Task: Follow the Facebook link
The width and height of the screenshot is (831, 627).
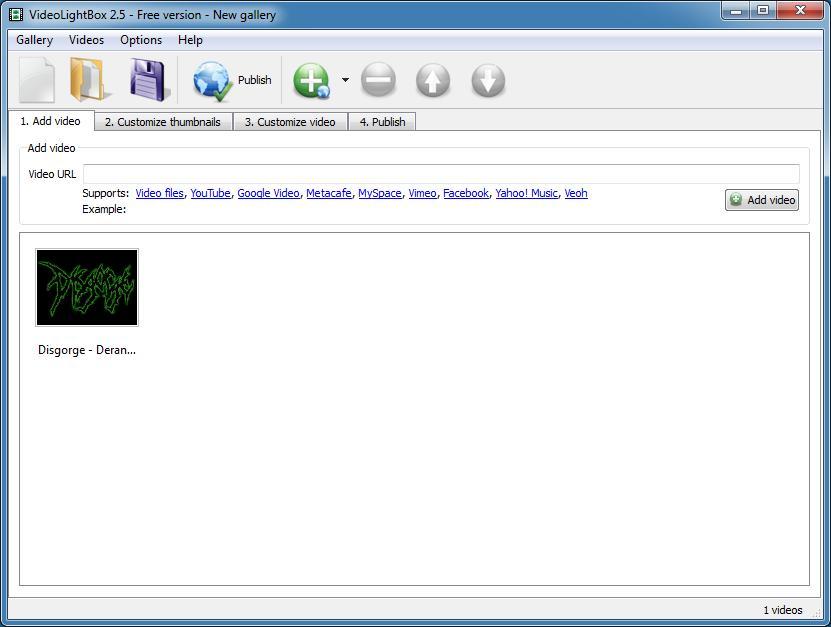Action: coord(466,193)
